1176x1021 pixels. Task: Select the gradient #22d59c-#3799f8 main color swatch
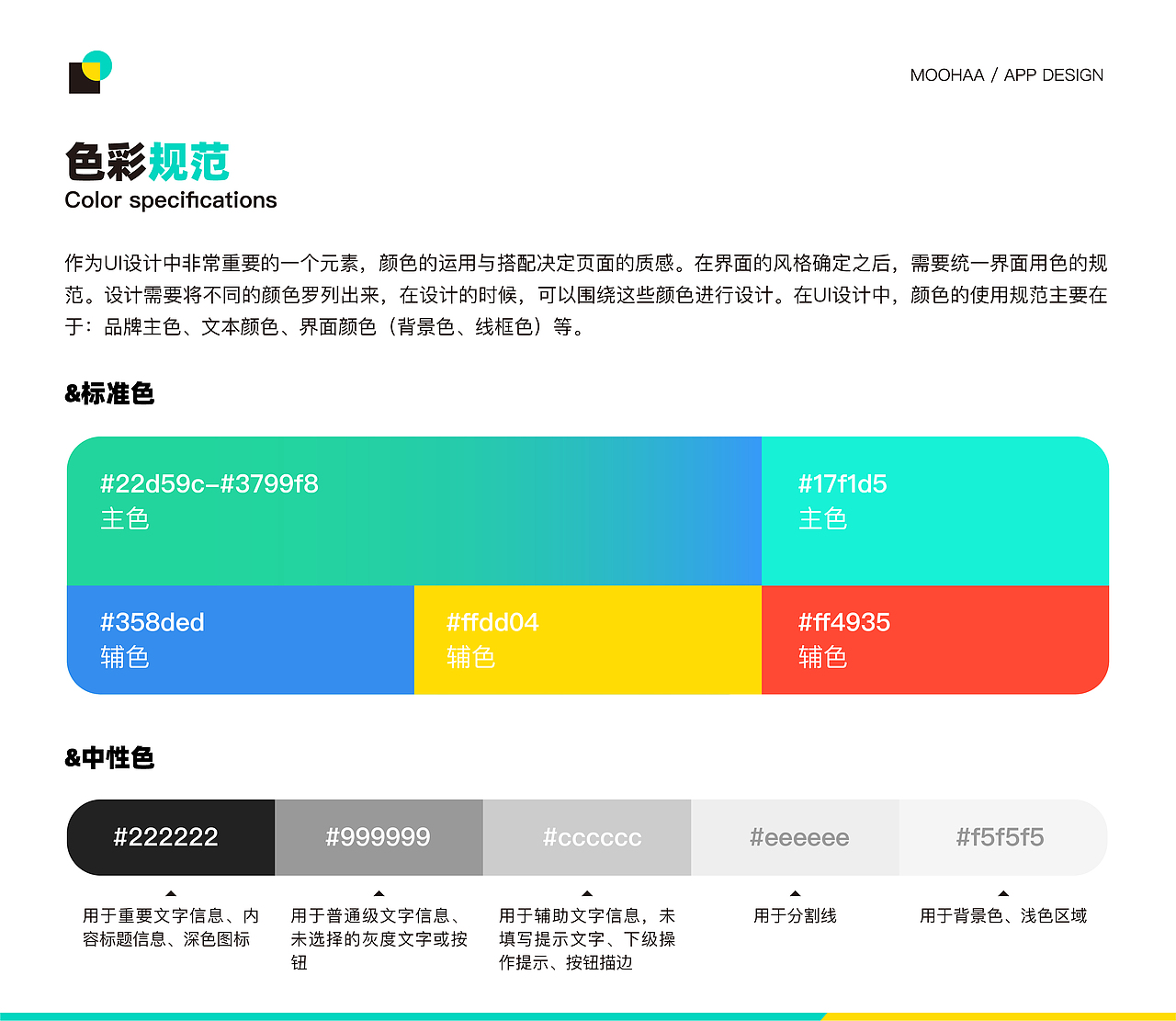click(x=414, y=511)
